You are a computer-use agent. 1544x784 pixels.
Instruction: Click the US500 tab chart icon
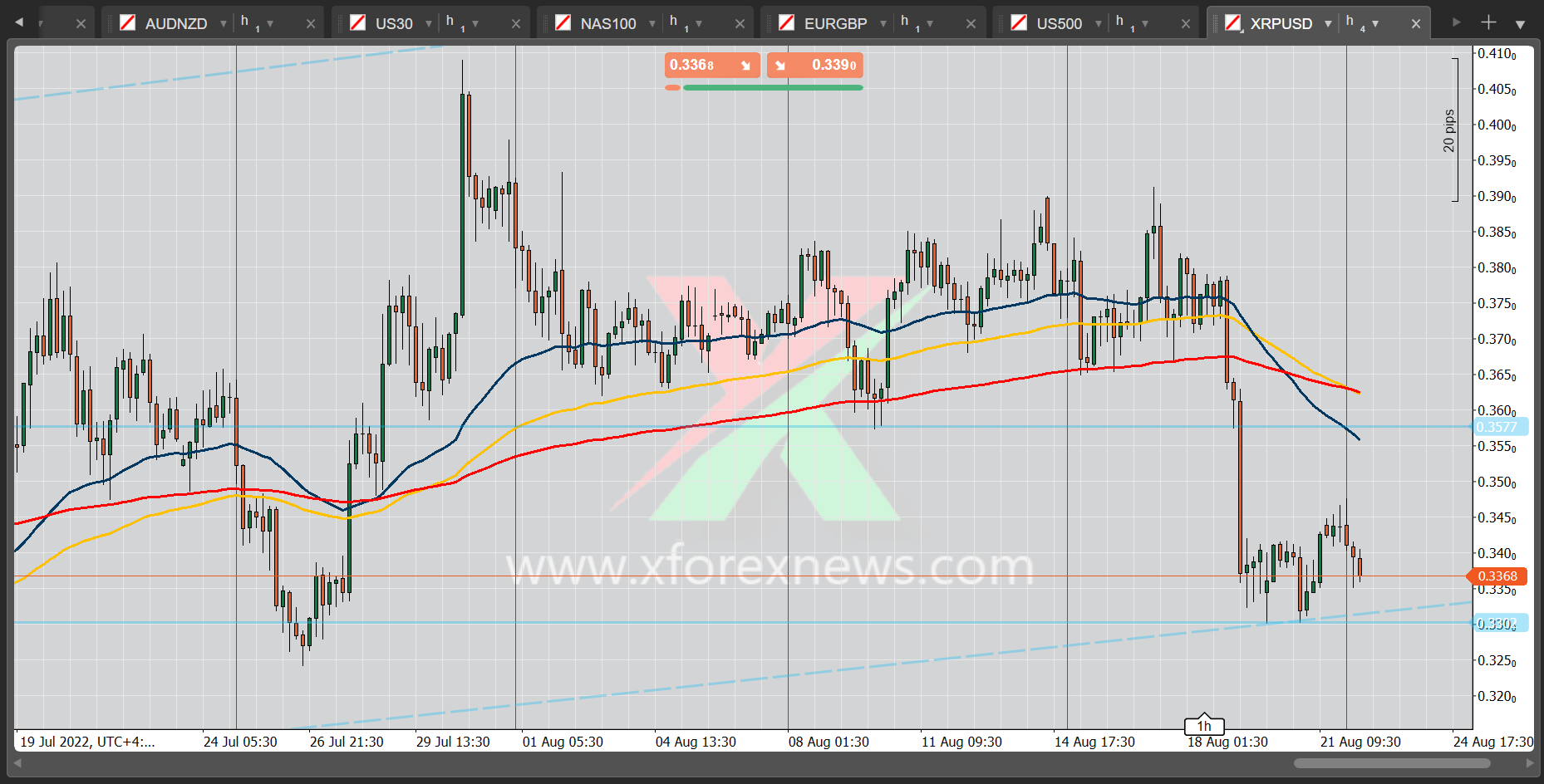coord(1019,22)
